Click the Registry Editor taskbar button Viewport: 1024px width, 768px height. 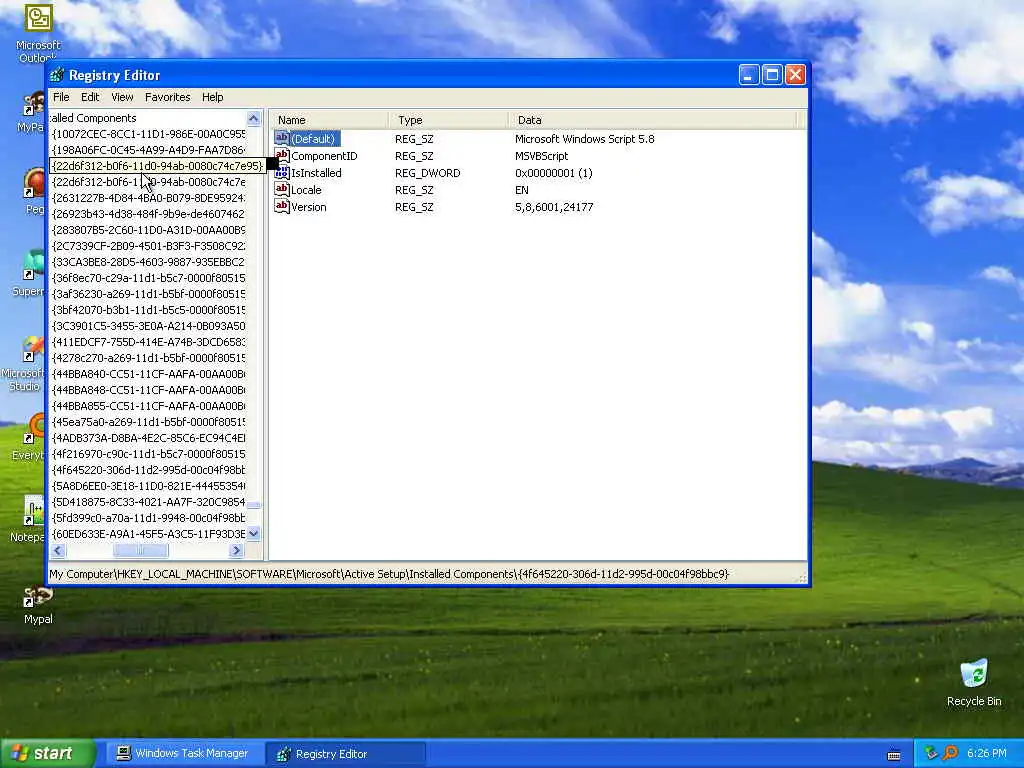click(346, 754)
